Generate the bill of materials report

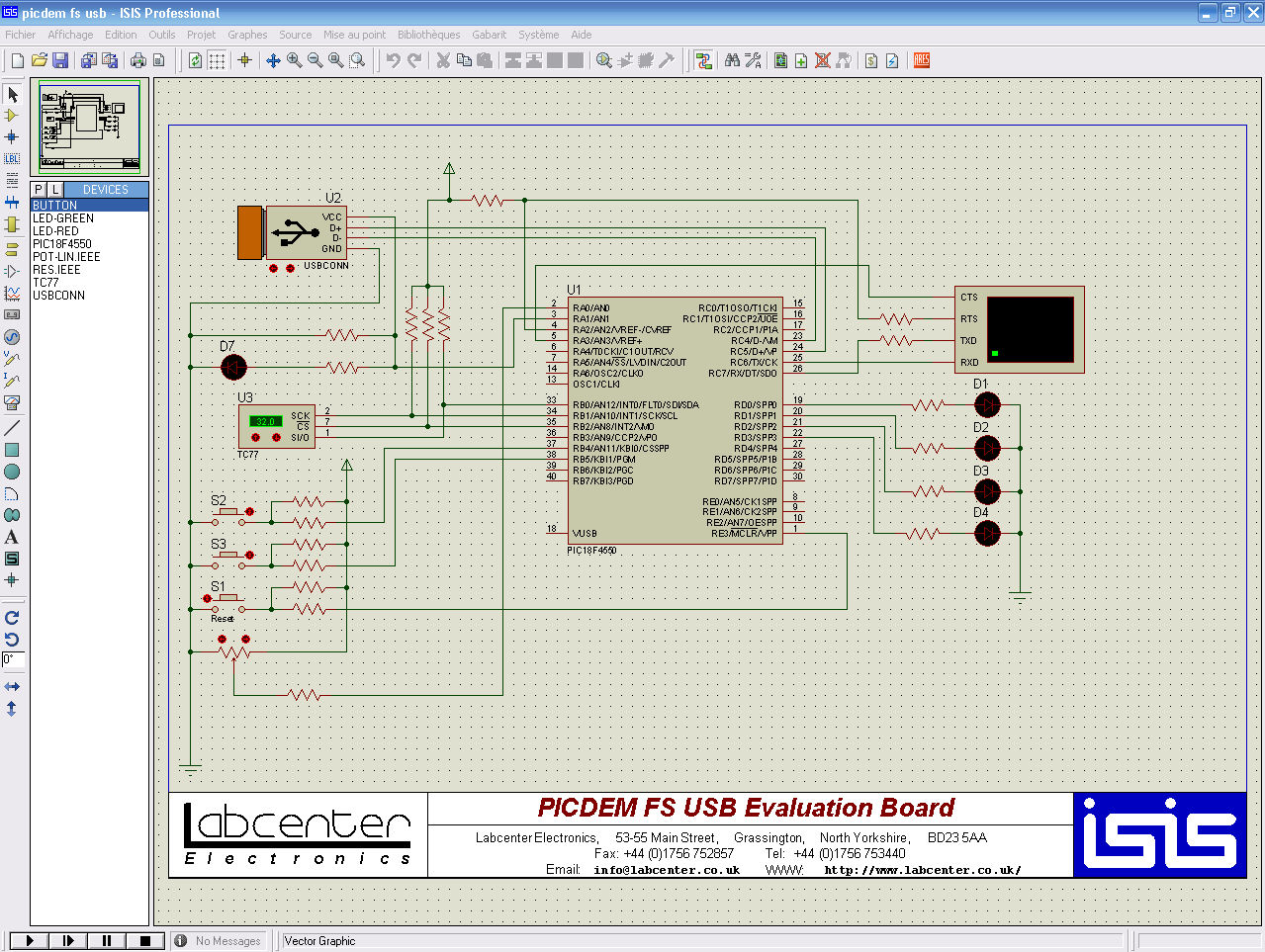point(871,60)
